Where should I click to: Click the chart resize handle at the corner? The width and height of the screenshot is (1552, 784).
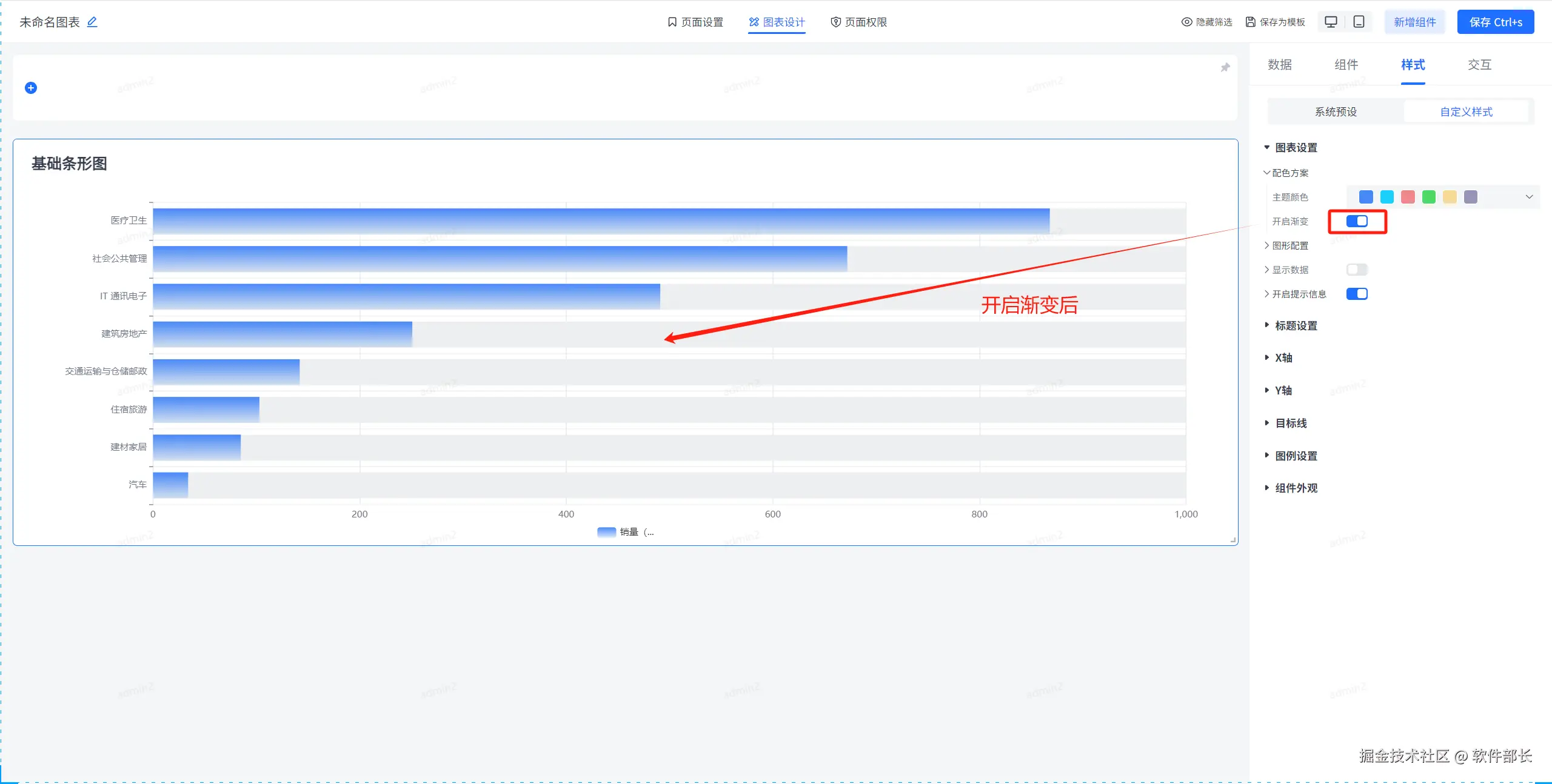(x=1233, y=540)
